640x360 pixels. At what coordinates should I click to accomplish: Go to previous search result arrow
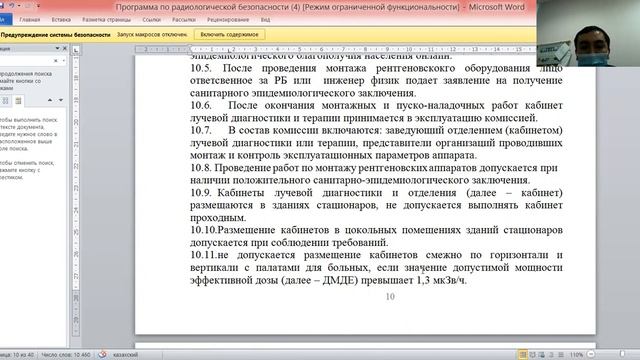(x=50, y=100)
